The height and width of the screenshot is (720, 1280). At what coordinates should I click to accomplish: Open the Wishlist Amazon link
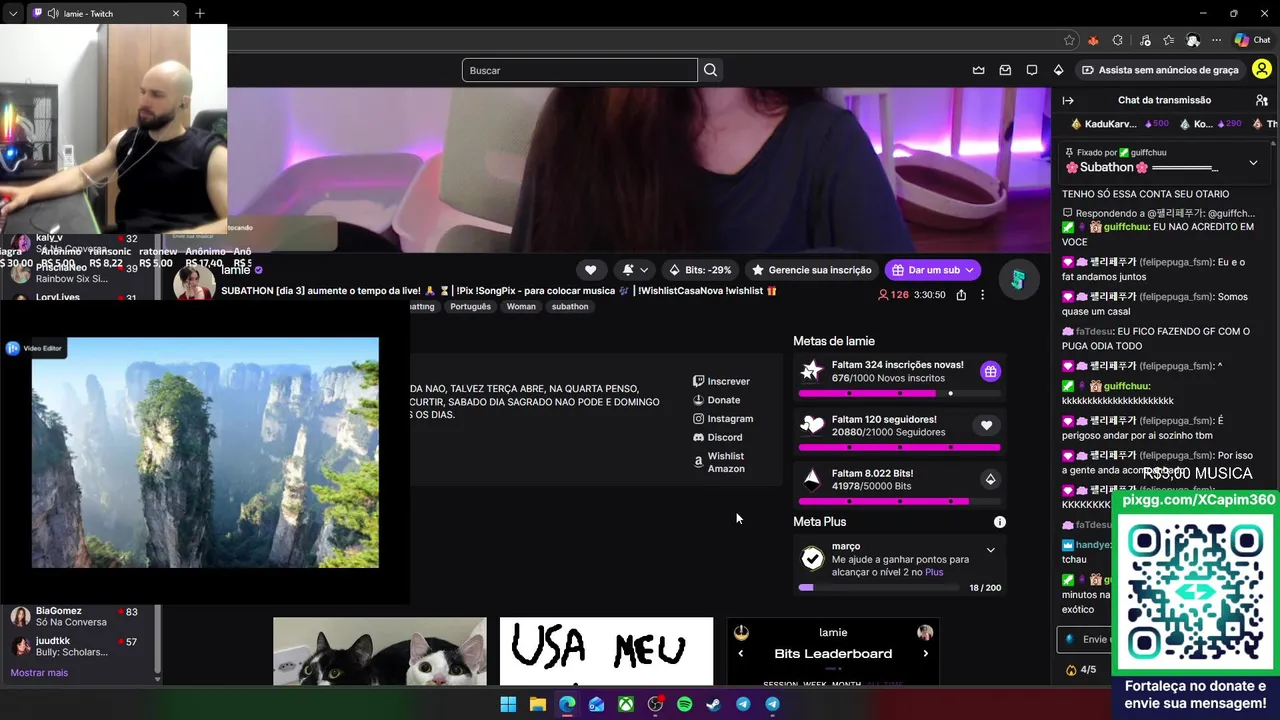click(719, 462)
